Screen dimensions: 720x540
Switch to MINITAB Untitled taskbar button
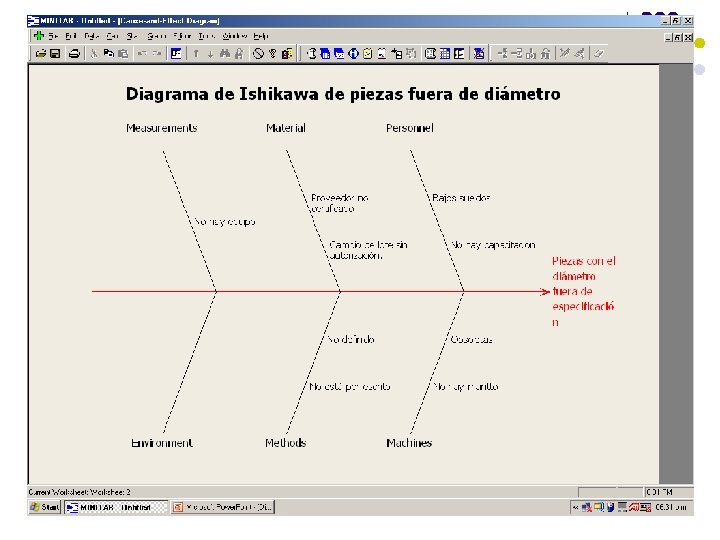(x=116, y=507)
